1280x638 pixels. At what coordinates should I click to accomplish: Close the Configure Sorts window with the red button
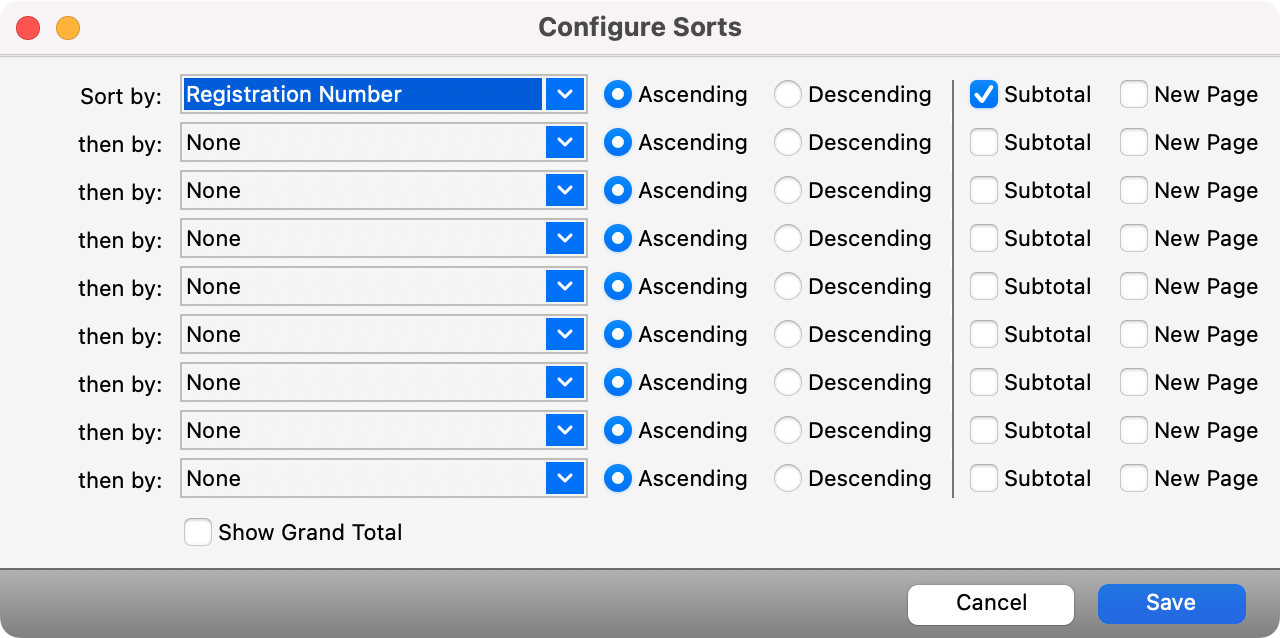point(28,28)
